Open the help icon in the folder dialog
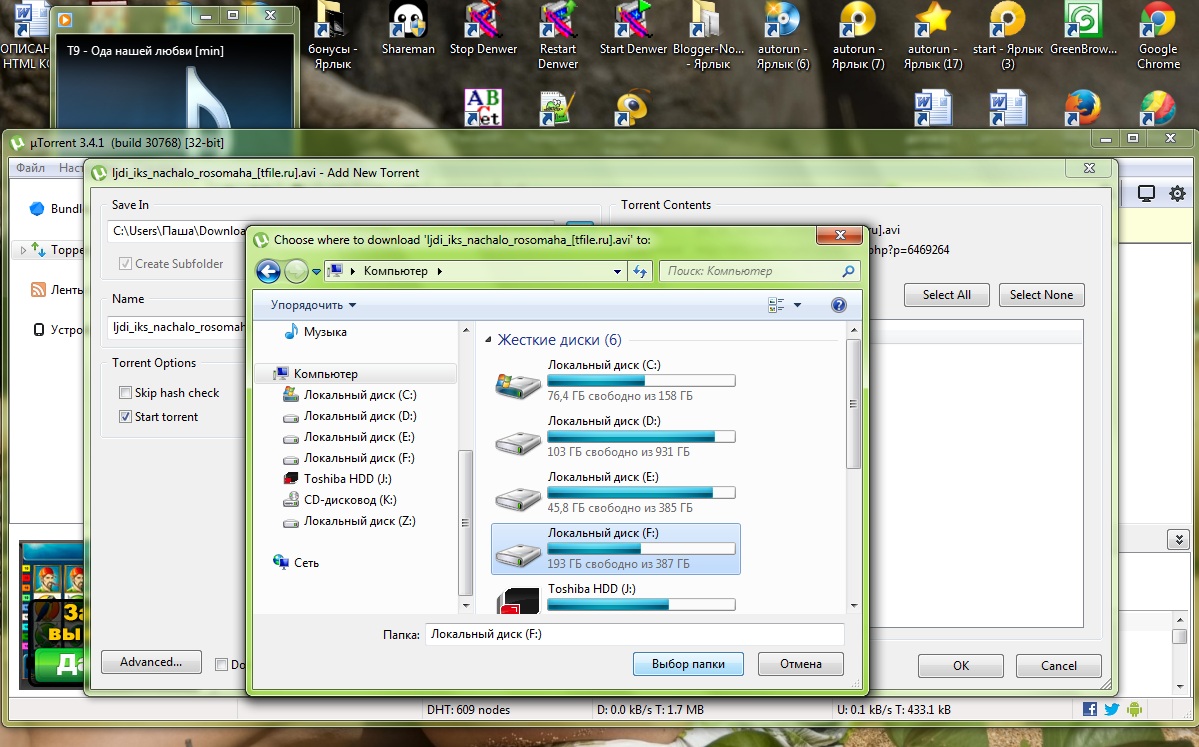The image size is (1199, 747). (839, 305)
